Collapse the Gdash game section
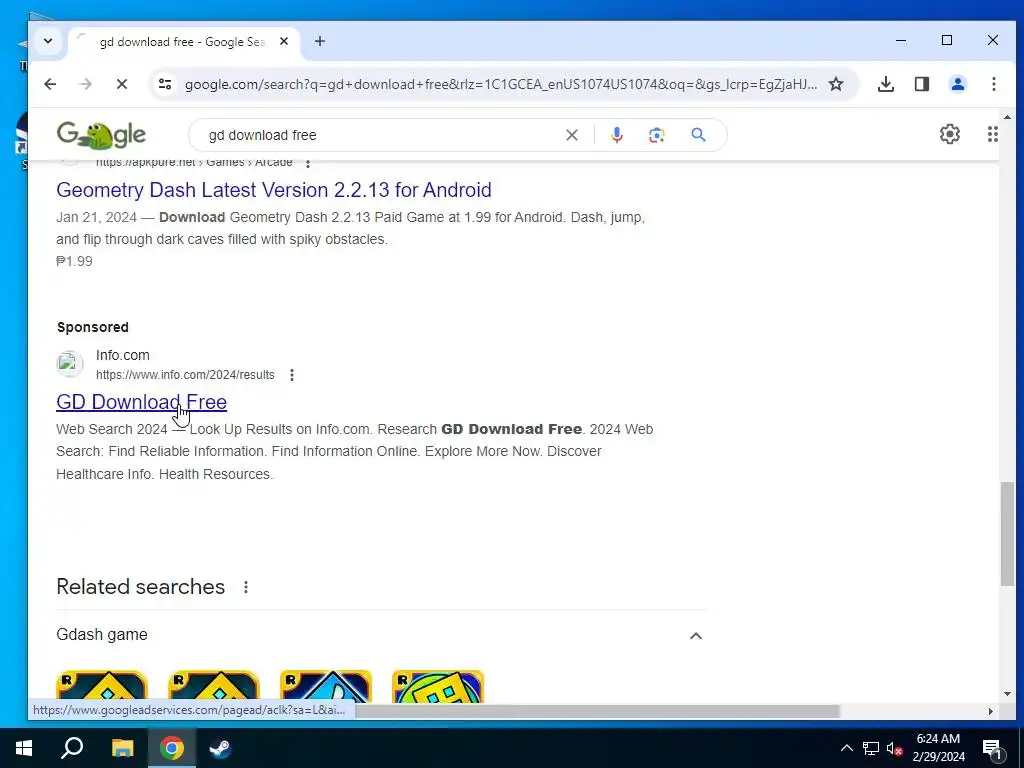 pos(696,635)
